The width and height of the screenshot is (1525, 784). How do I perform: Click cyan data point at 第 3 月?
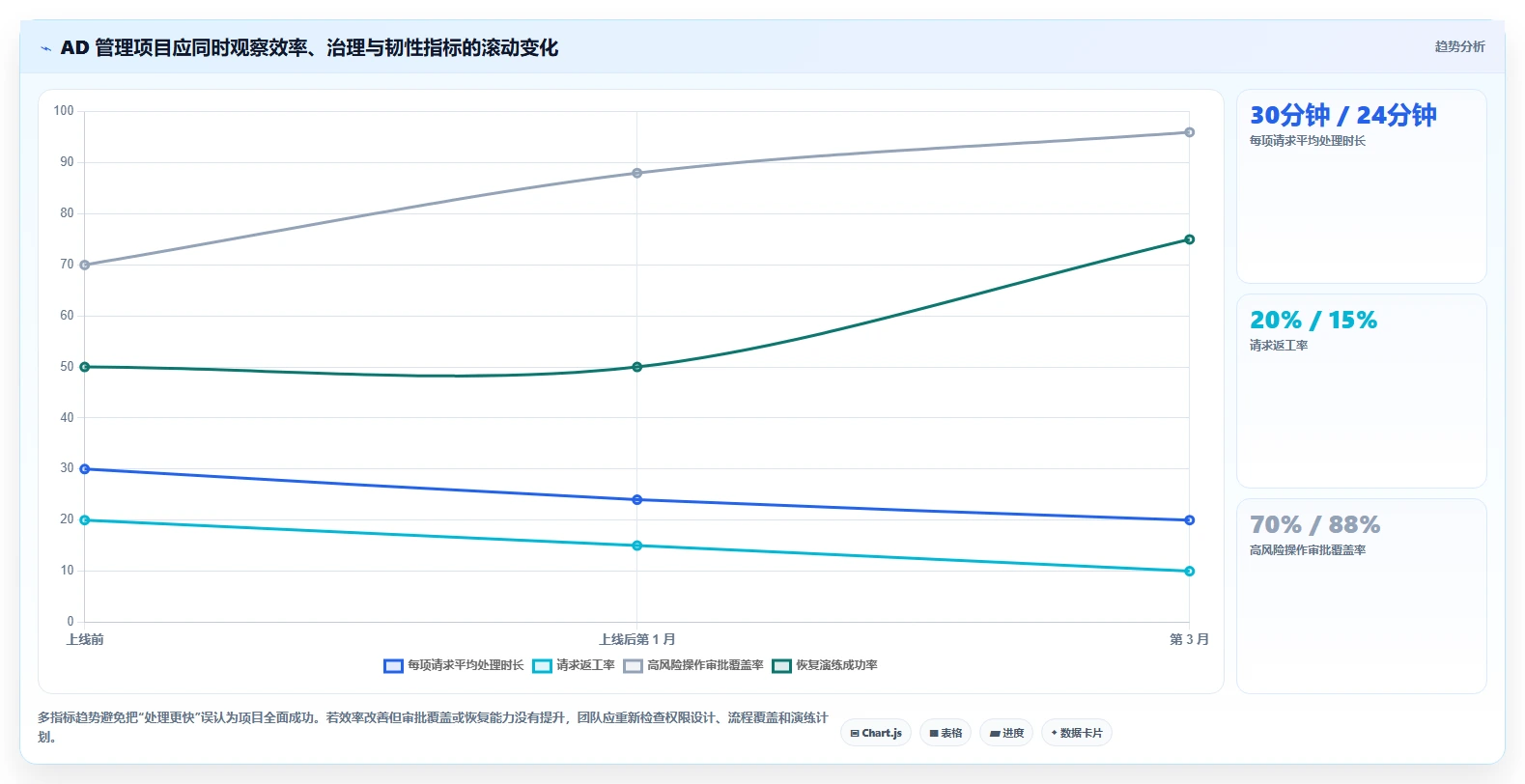click(1189, 572)
